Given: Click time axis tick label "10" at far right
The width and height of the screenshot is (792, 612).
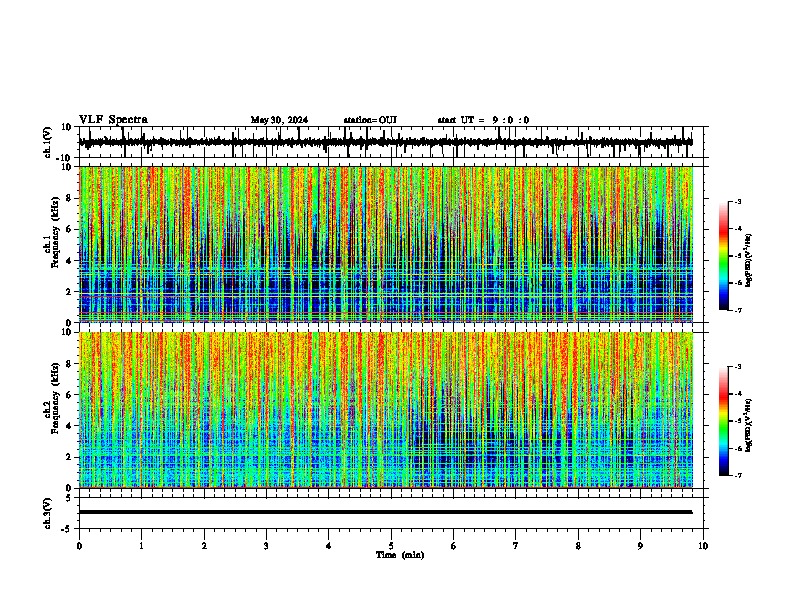Looking at the screenshot, I should [x=703, y=546].
